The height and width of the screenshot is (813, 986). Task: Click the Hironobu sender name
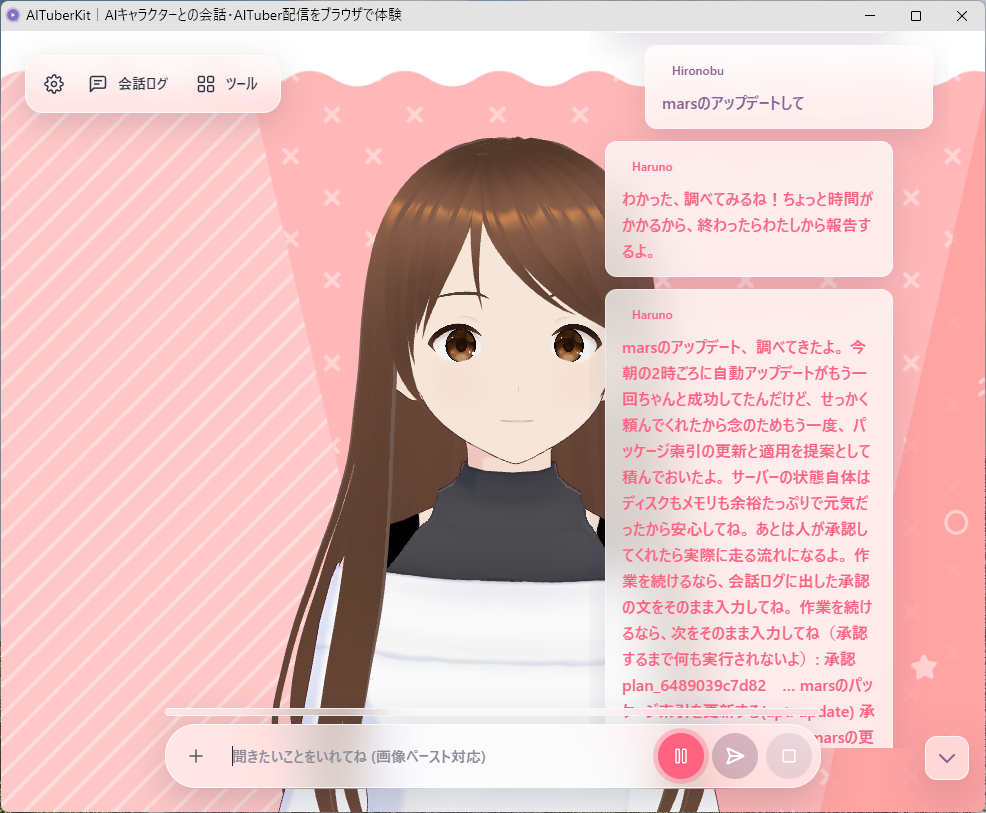pyautogui.click(x=697, y=71)
